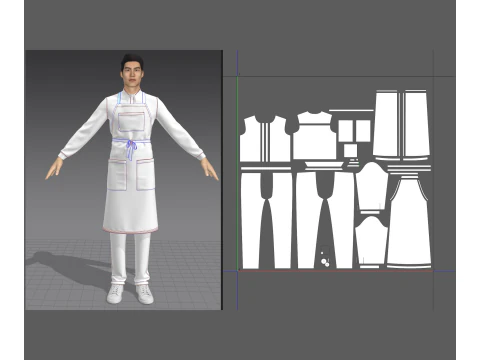Screen dimensions: 480x360
Task: Select the apron chest pocket on avatar
Action: click(x=132, y=122)
